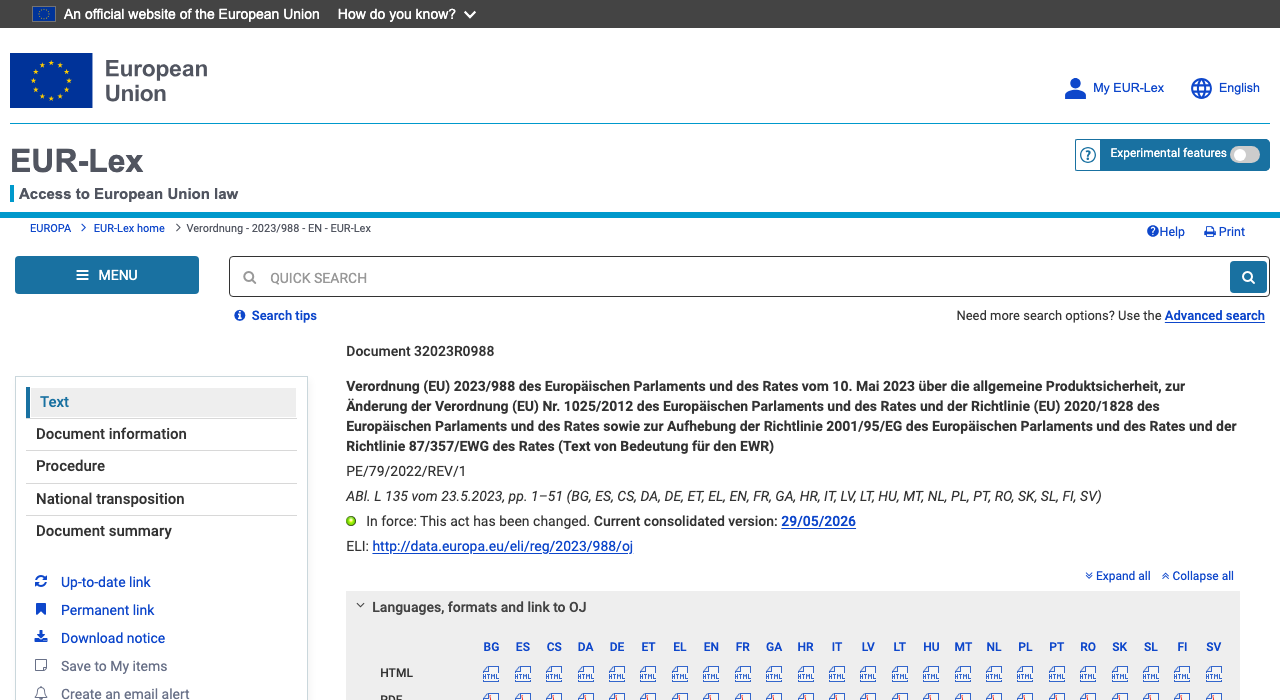Open the PT language HTML document icon
Screen dimensions: 1280x700
1057,674
